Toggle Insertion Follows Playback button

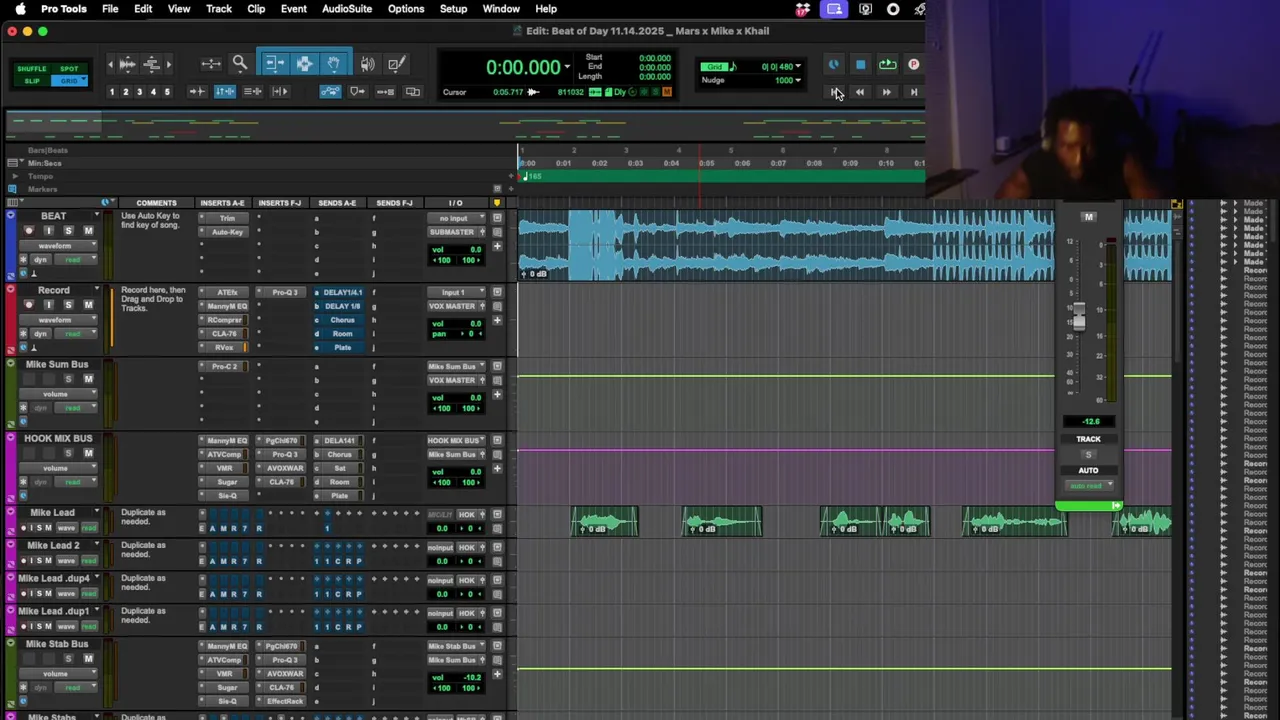281,91
